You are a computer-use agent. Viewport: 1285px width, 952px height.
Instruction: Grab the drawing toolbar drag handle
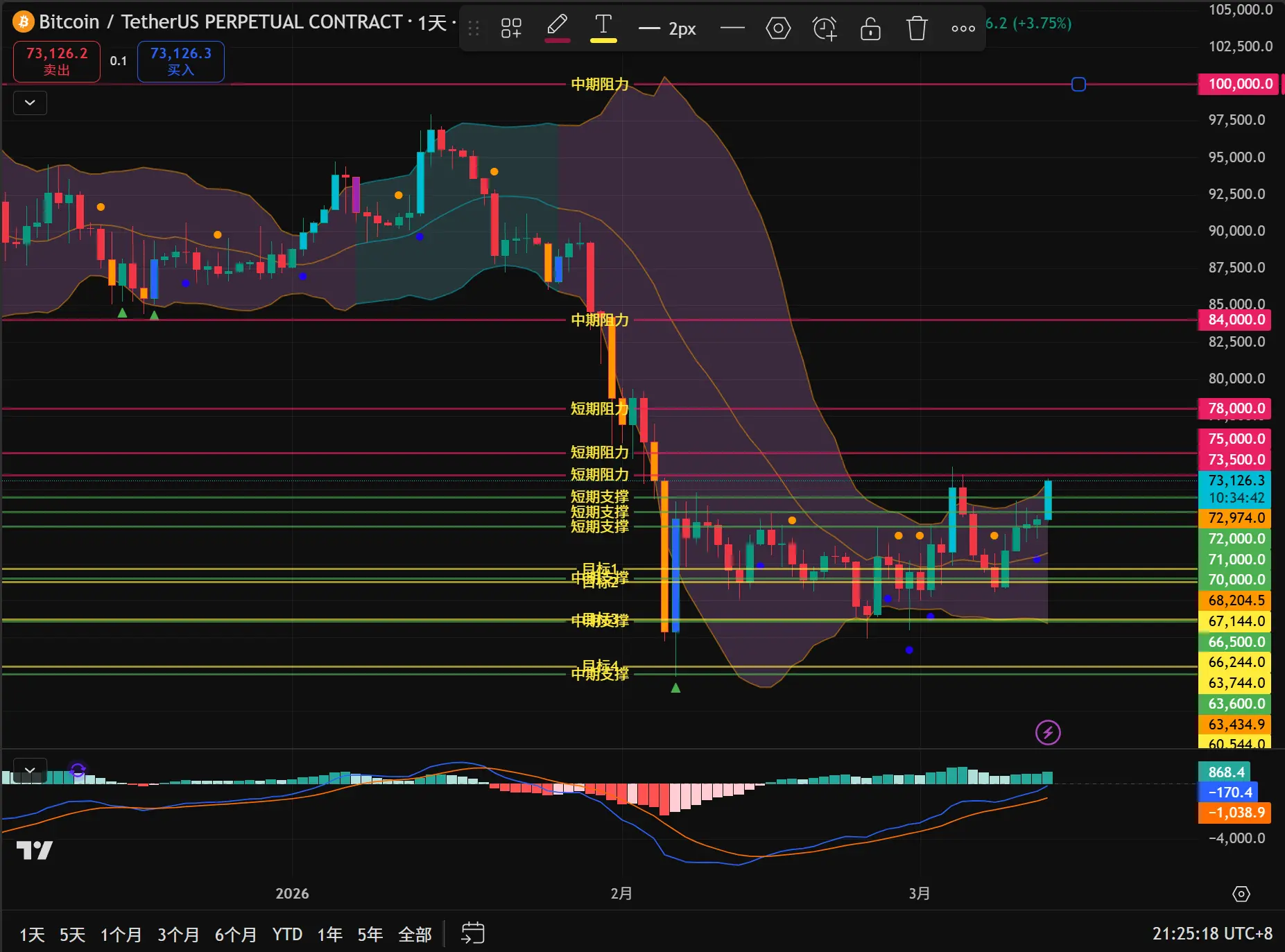(474, 28)
